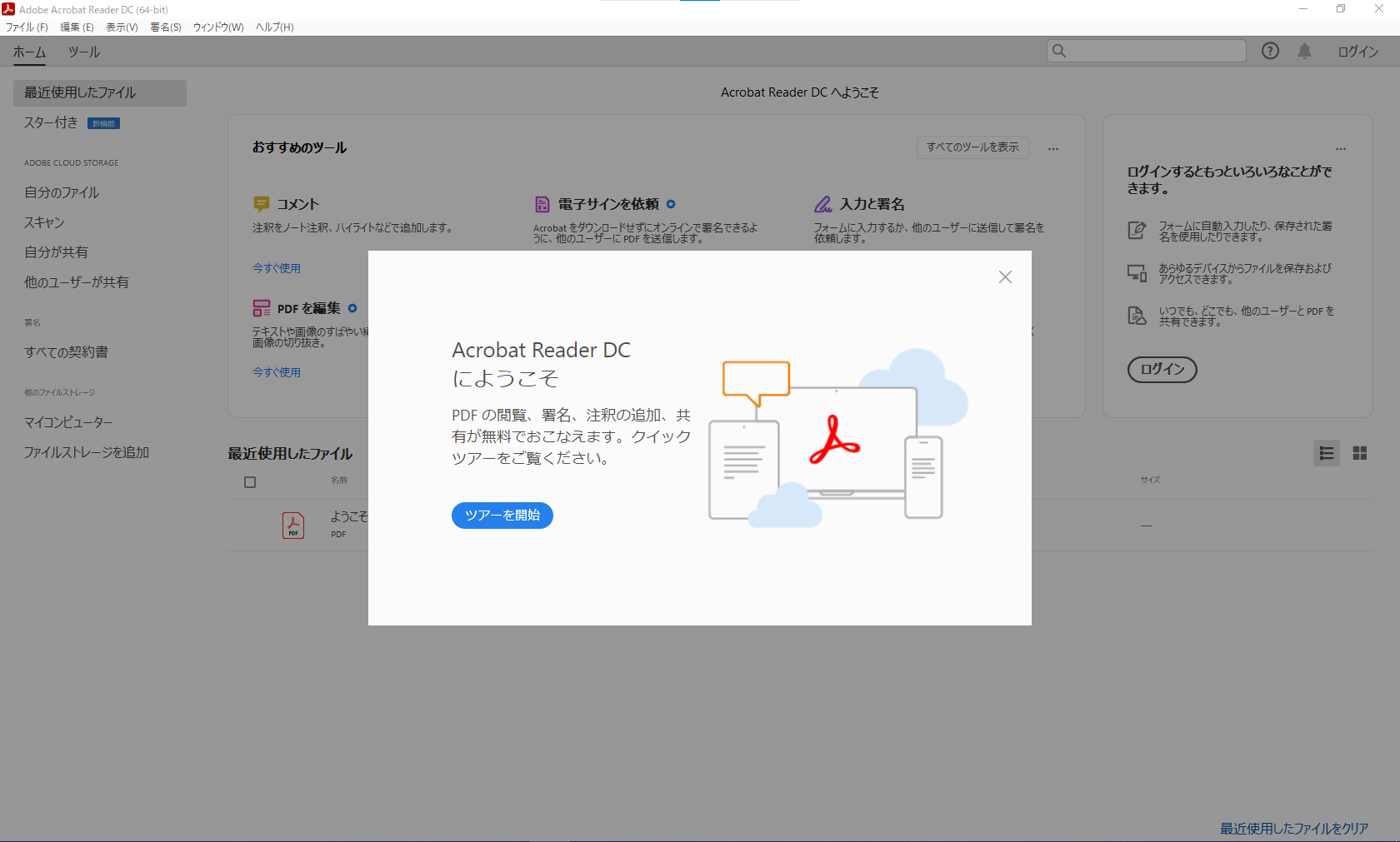This screenshot has width=1400, height=842.
Task: Toggle the select-all files checkbox
Action: point(250,482)
